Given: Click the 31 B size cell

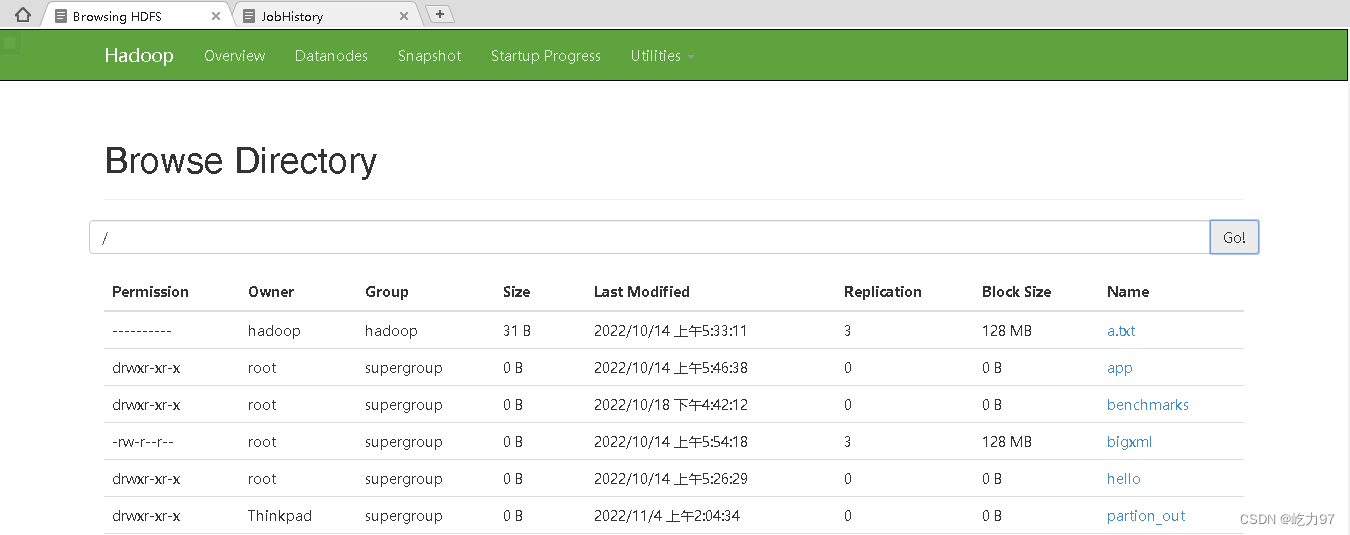Looking at the screenshot, I should [517, 330].
